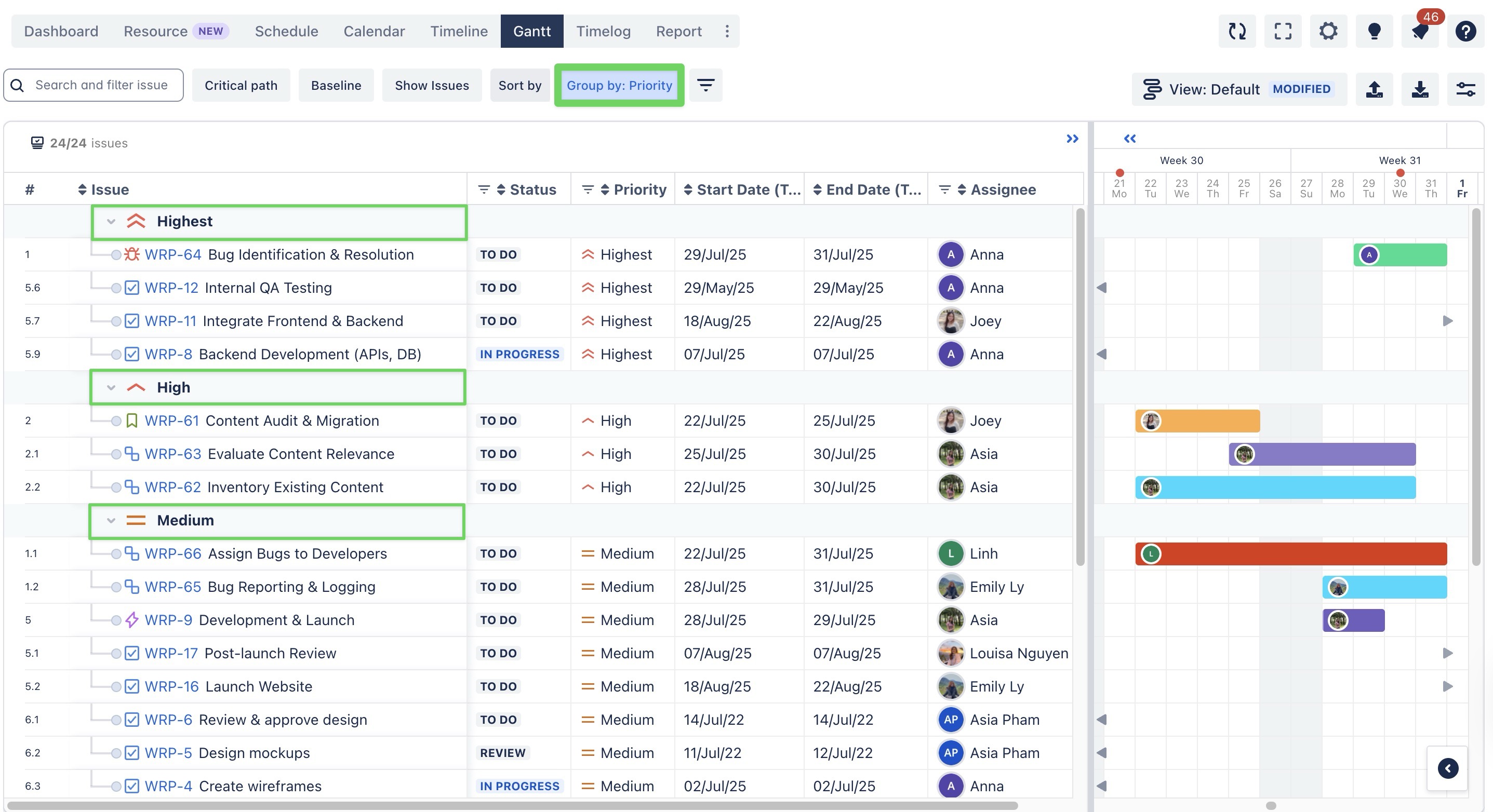
Task: Toggle the circle before WRP-64
Action: coord(116,255)
